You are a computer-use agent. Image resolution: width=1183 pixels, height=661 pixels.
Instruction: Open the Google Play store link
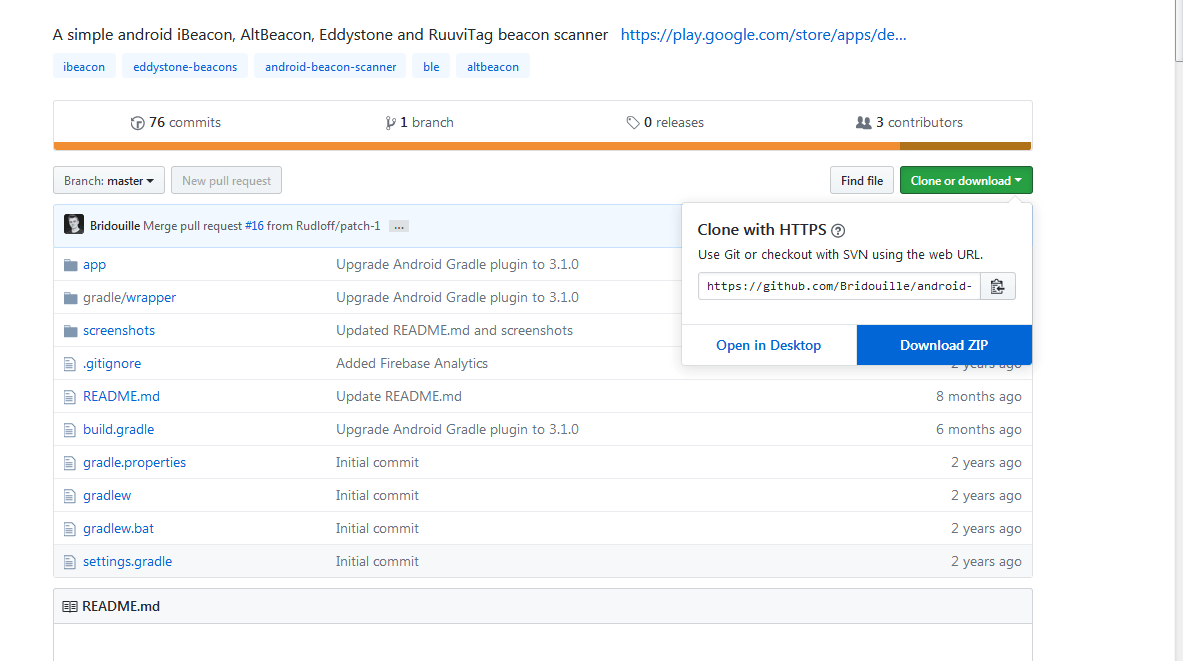763,35
